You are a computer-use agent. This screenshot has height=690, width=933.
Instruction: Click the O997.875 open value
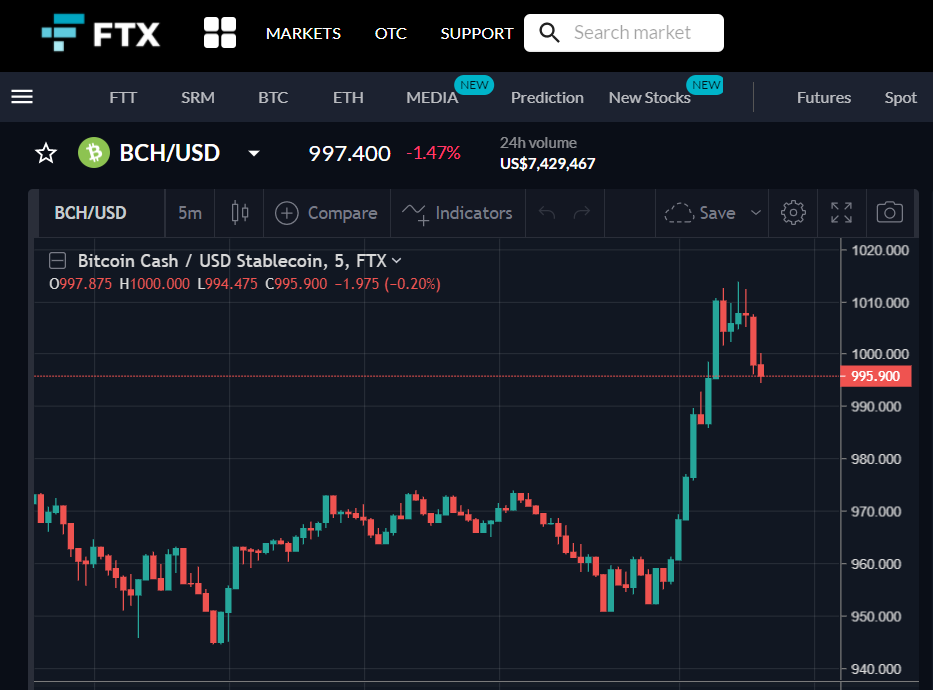tap(80, 284)
